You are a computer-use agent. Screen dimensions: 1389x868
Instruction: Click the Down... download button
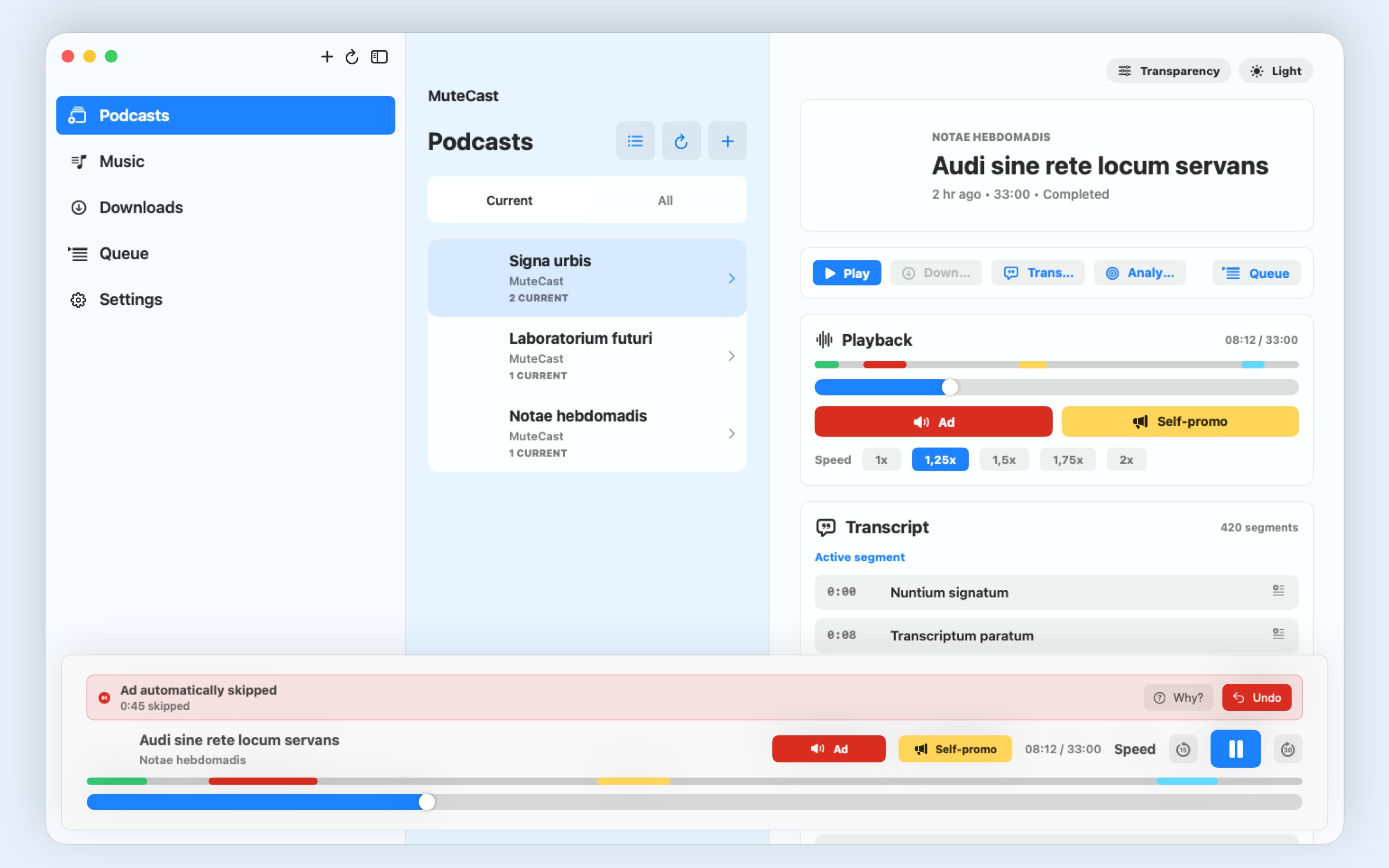936,272
